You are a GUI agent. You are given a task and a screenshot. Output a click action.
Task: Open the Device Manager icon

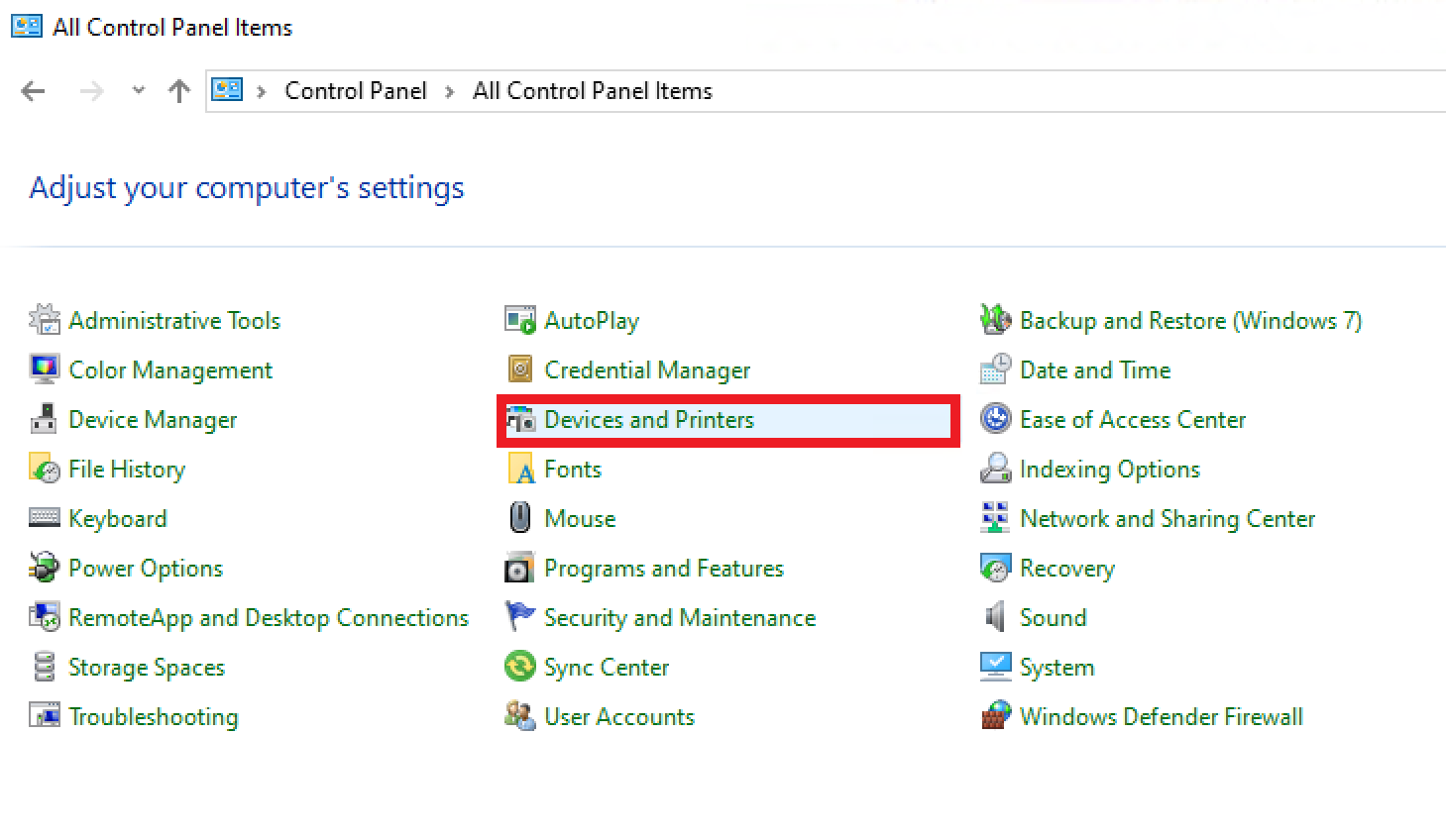44,420
